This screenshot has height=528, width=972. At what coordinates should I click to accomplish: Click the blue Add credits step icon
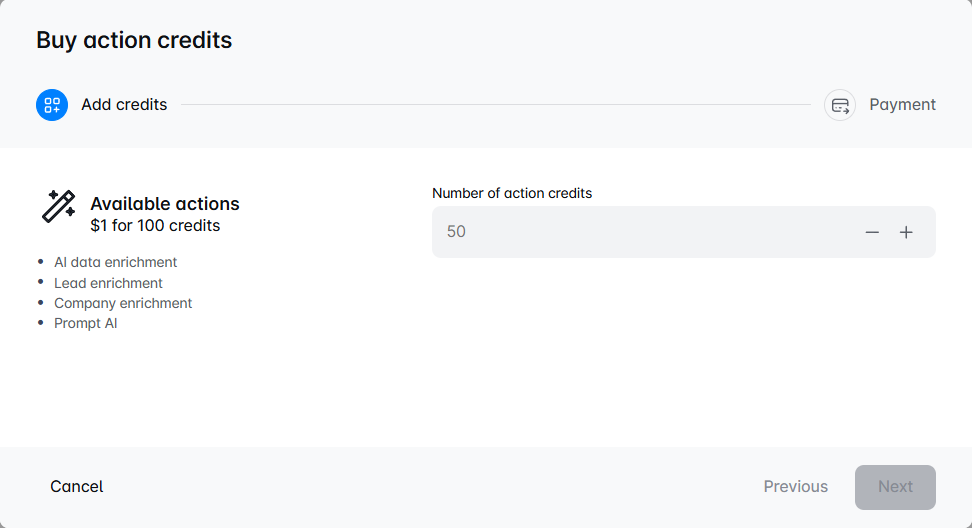click(x=52, y=105)
